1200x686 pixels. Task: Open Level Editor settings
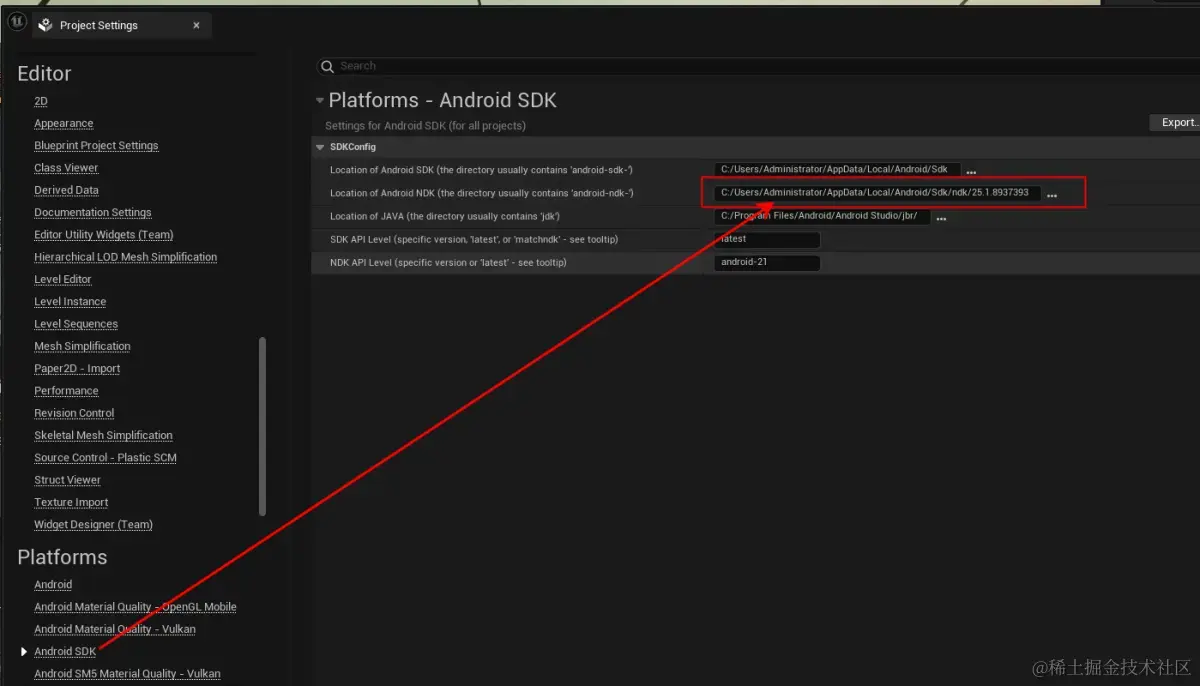click(63, 280)
